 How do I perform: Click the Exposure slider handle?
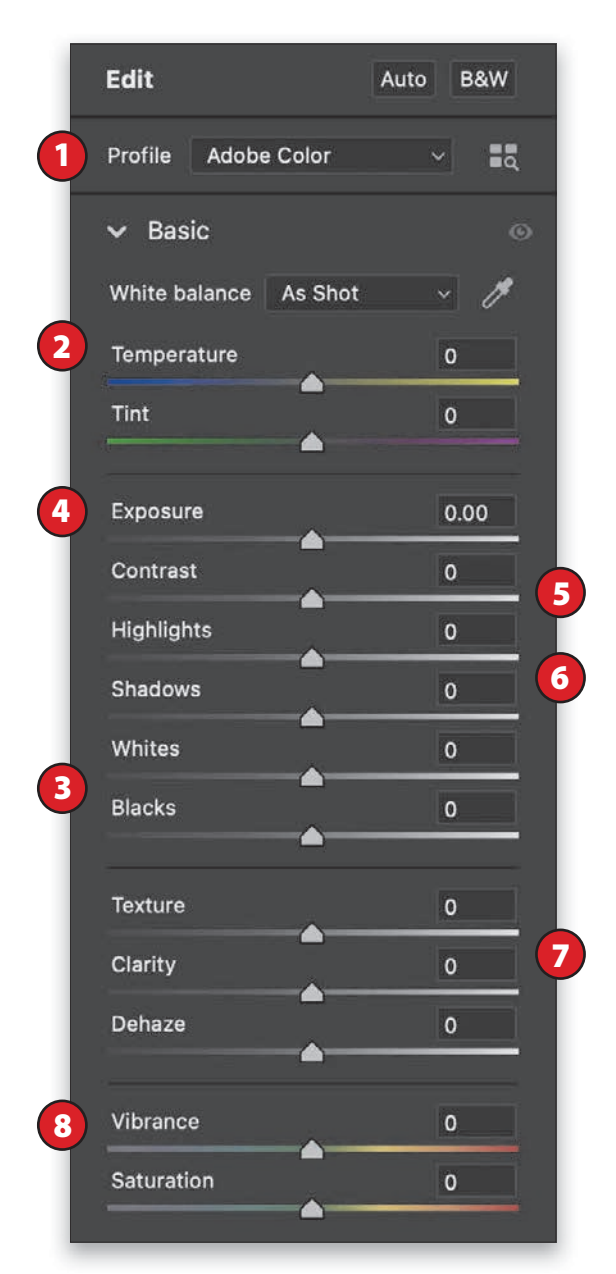[x=312, y=540]
